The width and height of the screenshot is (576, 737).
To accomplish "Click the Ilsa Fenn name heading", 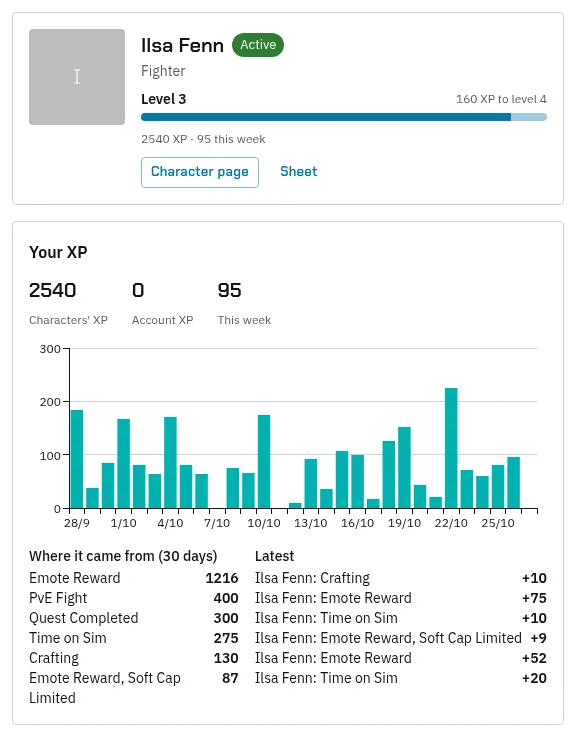I will [x=182, y=46].
